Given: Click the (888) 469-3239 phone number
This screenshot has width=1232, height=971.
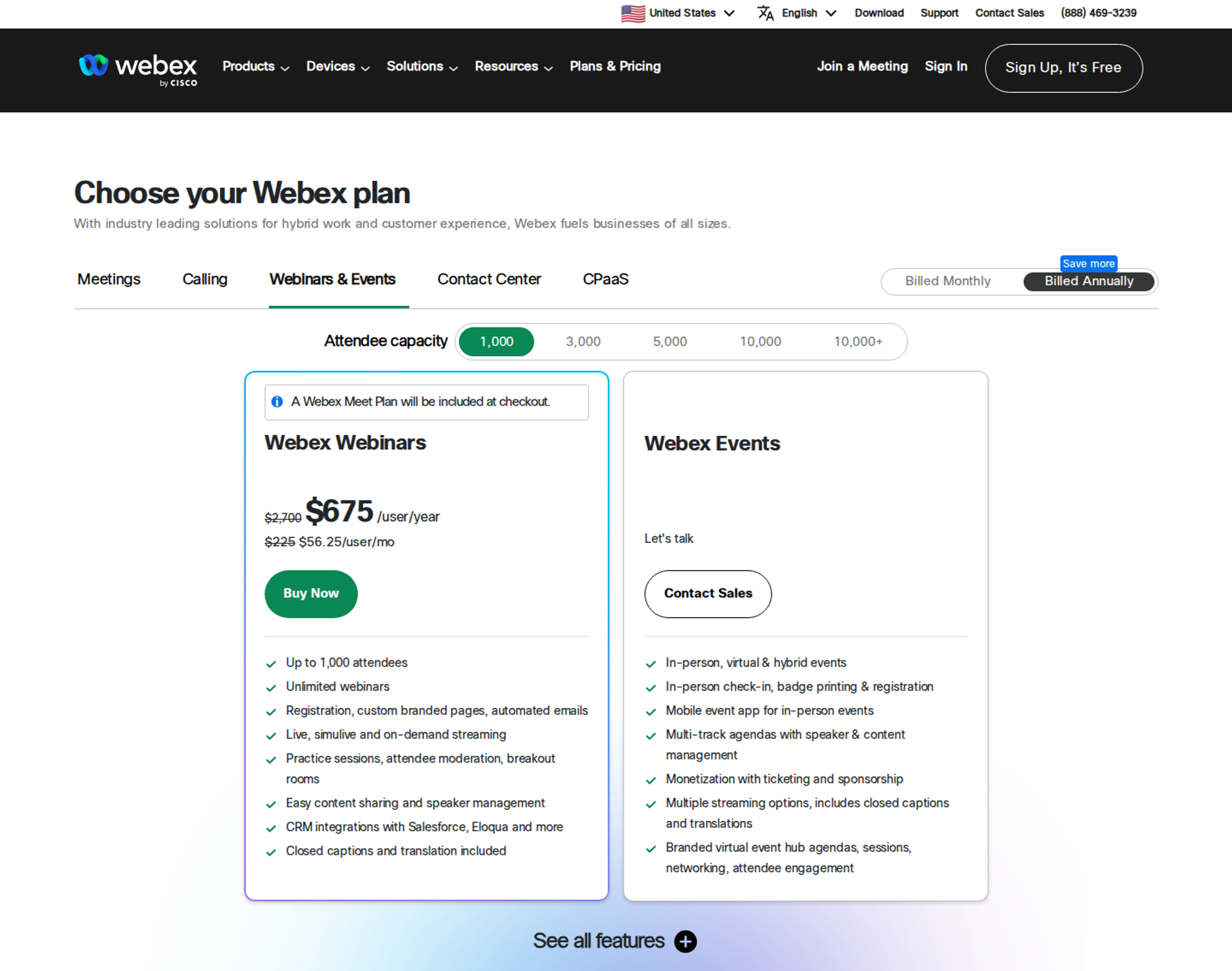Looking at the screenshot, I should (1098, 13).
